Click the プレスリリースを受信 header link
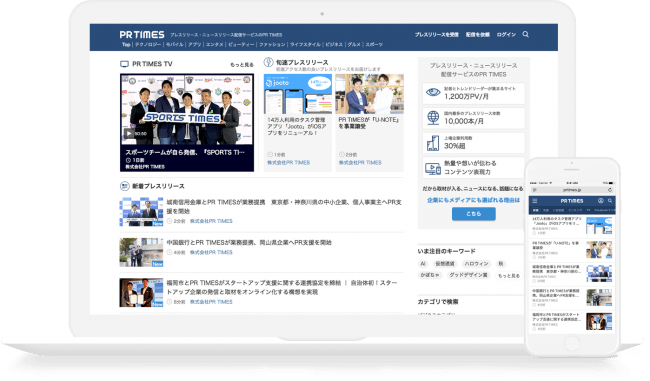This screenshot has height=381, width=650. click(x=437, y=35)
